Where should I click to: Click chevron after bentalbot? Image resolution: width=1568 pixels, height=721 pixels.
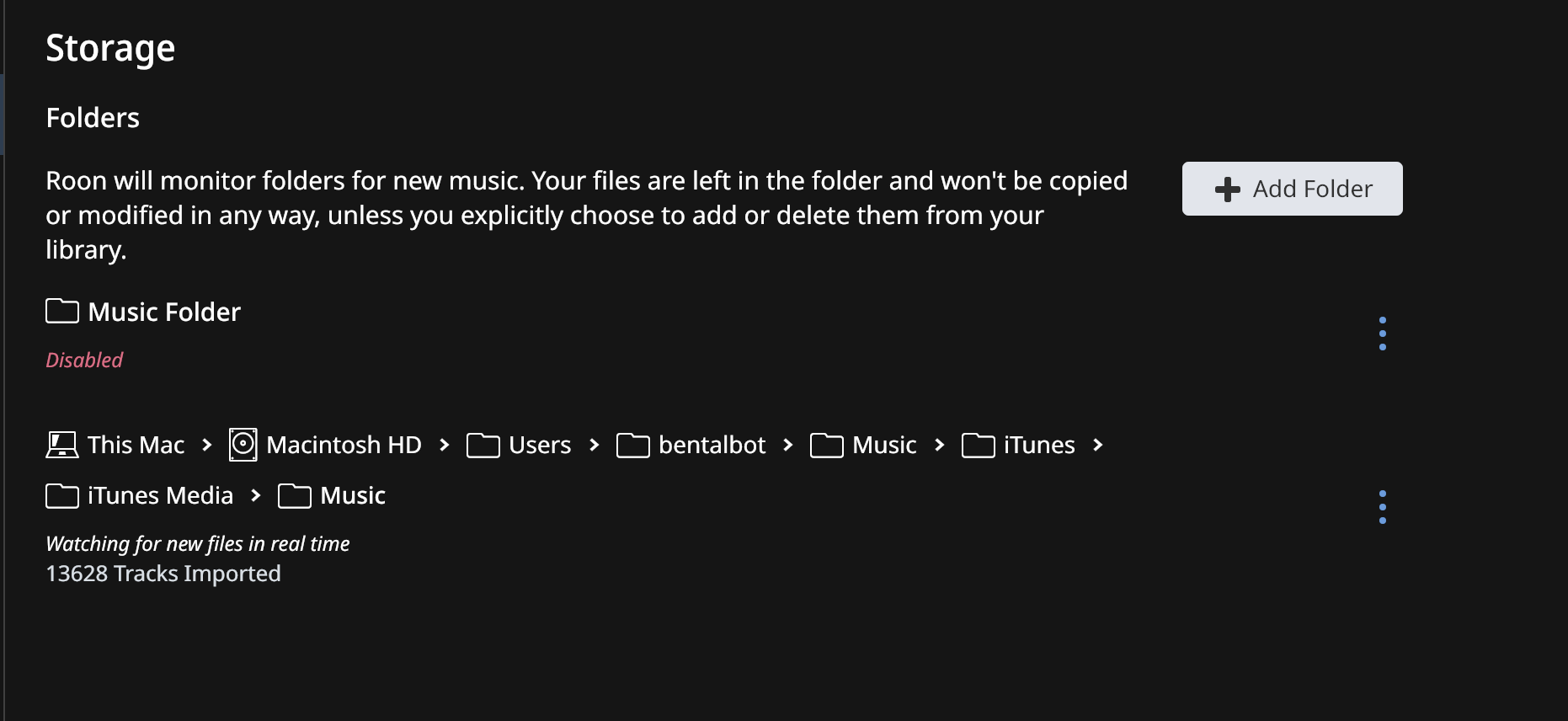click(788, 445)
